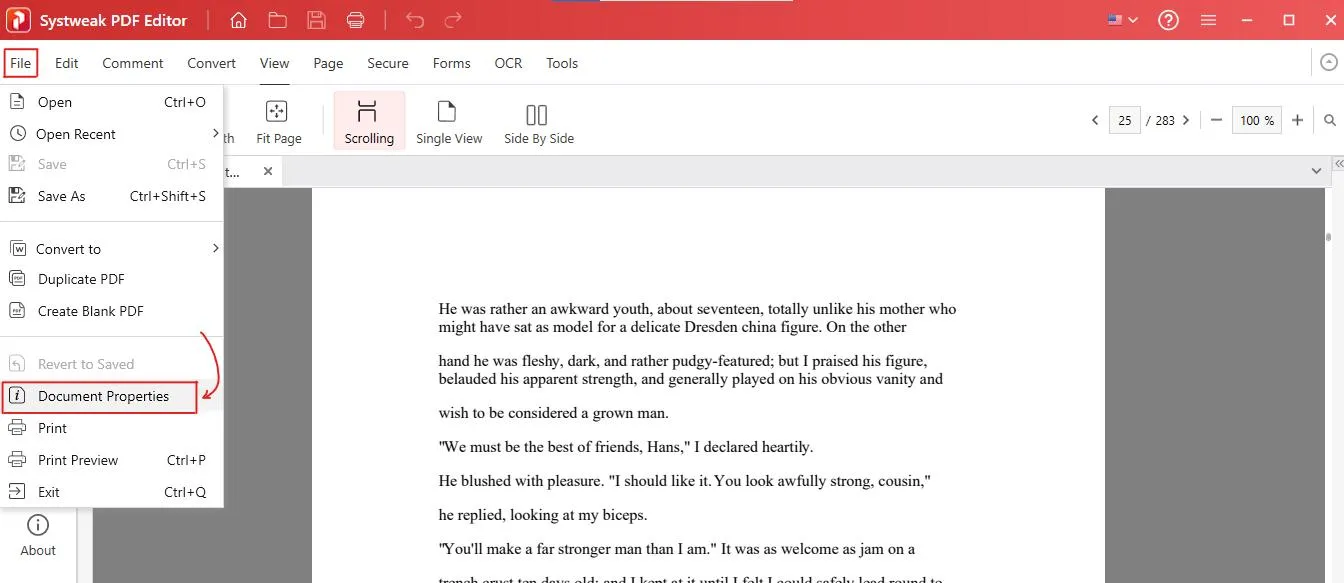Open the OCR tab
Image resolution: width=1344 pixels, height=583 pixels.
(508, 63)
